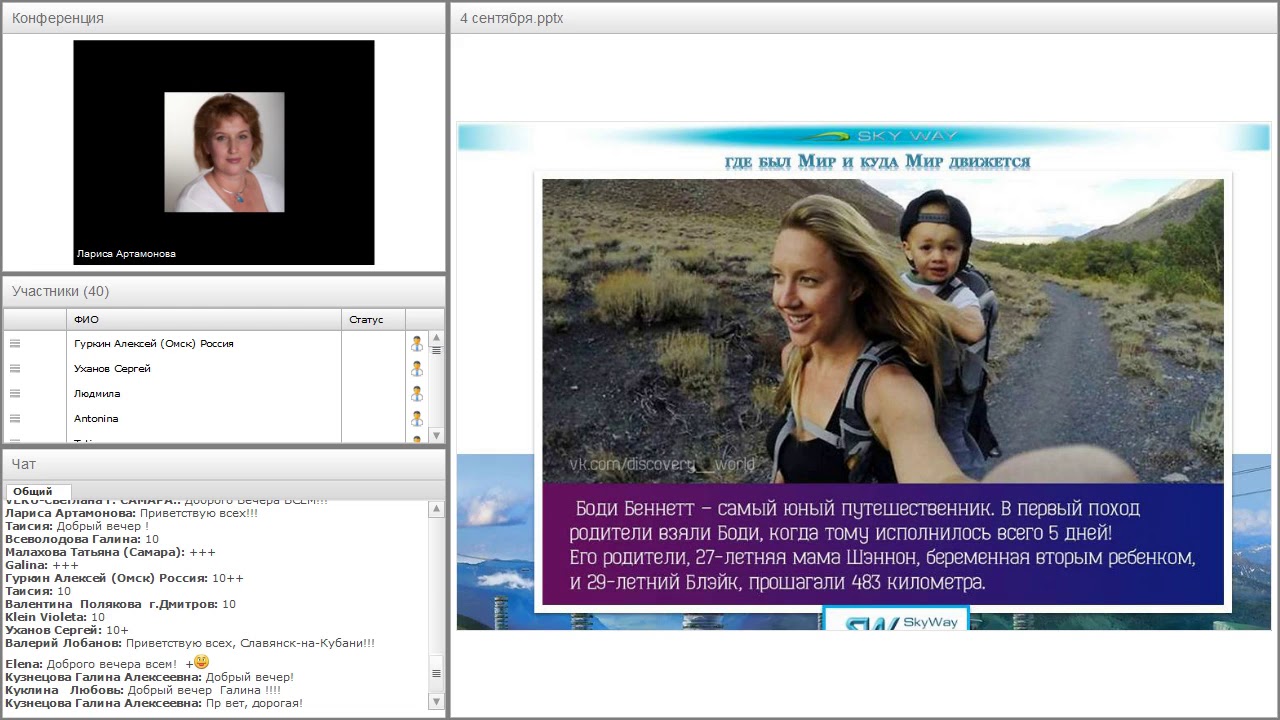Screen dimensions: 1280x720
Task: Click Малахова Татьяна (Самара) chat message
Action: click(110, 552)
